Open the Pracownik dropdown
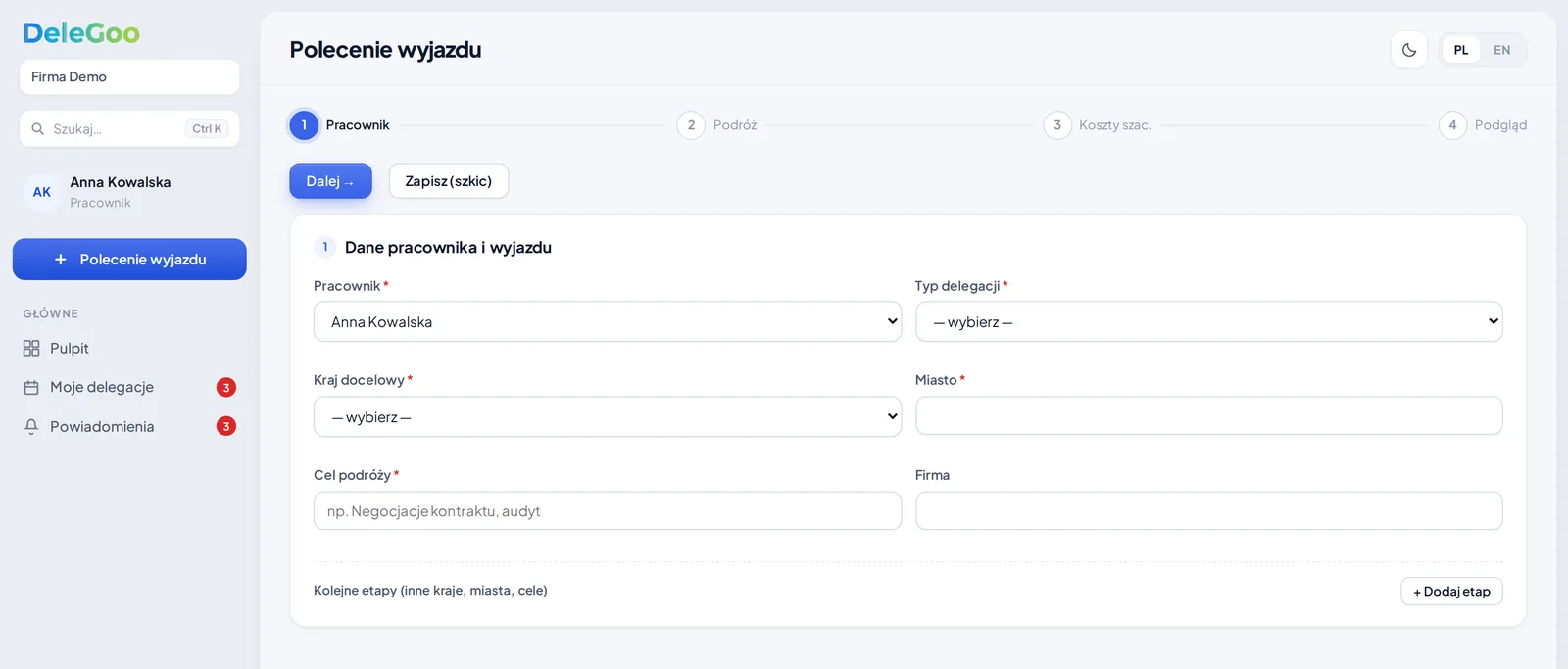The image size is (1568, 669). [x=608, y=322]
